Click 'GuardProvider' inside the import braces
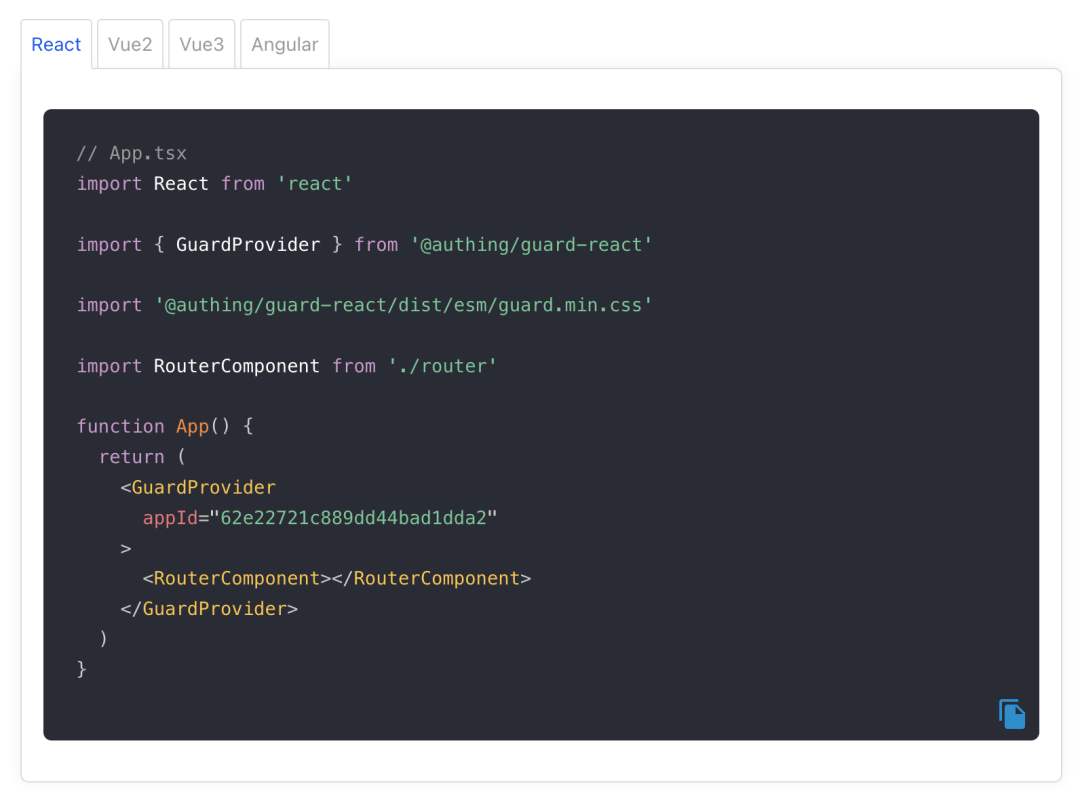Image resolution: width=1080 pixels, height=792 pixels. coord(248,244)
